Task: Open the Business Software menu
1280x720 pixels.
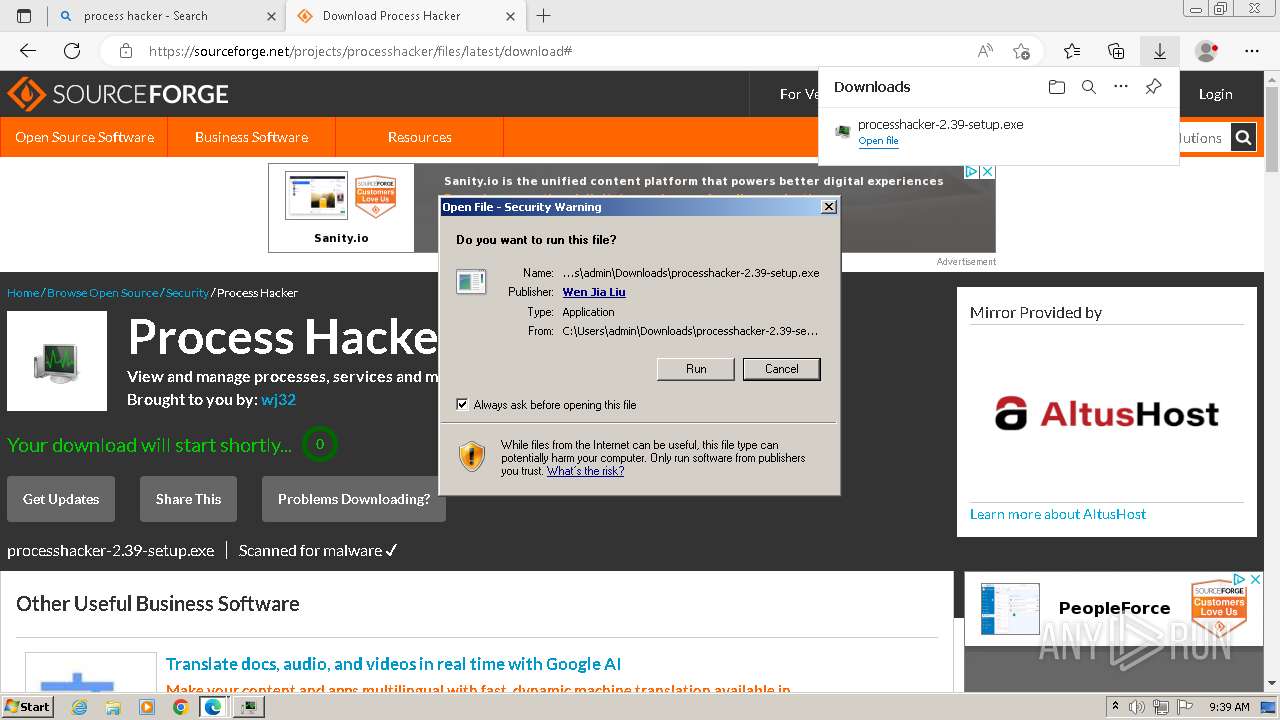Action: pos(251,137)
